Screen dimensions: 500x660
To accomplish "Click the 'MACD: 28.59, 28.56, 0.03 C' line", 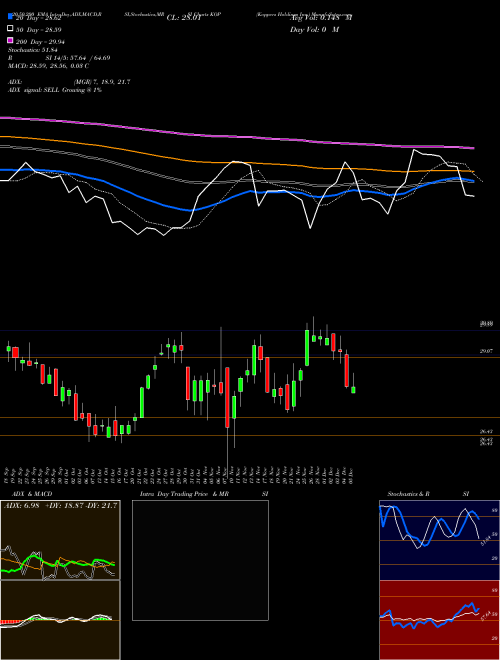I will click(x=48, y=66).
